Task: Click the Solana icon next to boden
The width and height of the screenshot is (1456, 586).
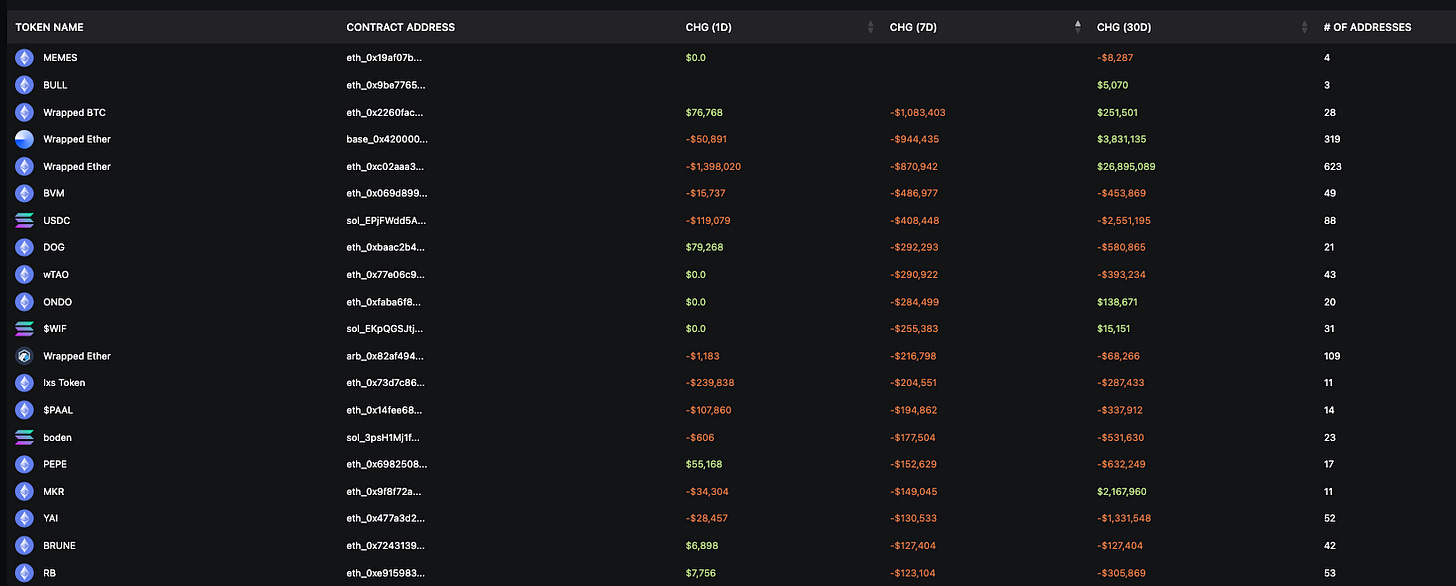Action: tap(24, 438)
